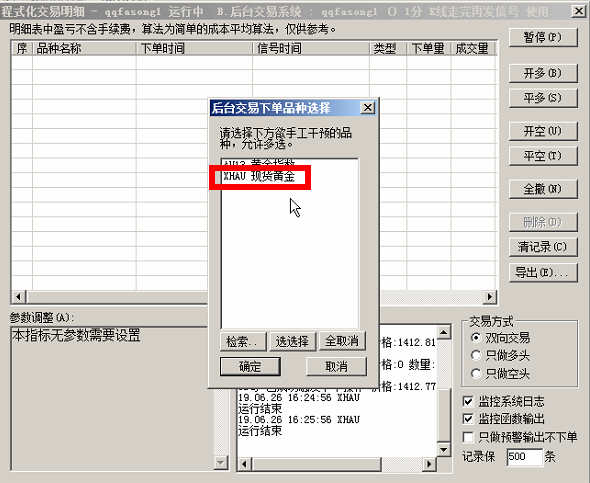Click the log panel's scroll up arrow
The height and width of the screenshot is (483, 590).
pyautogui.click(x=444, y=332)
